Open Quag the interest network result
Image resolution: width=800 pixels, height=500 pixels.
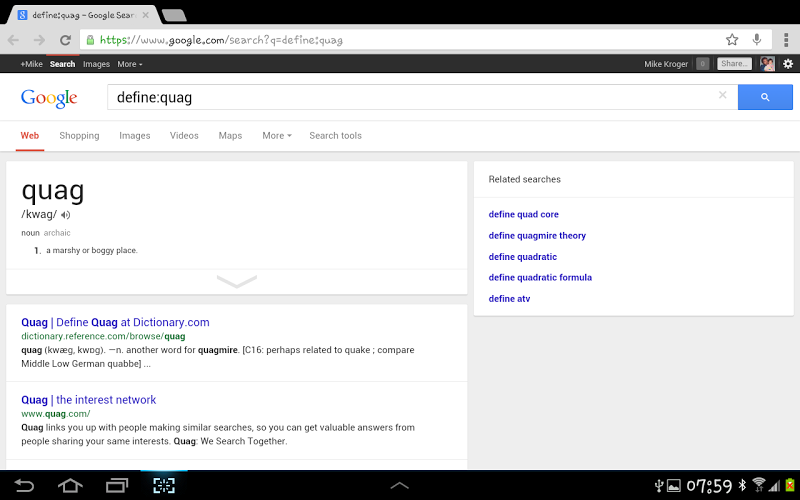(89, 400)
